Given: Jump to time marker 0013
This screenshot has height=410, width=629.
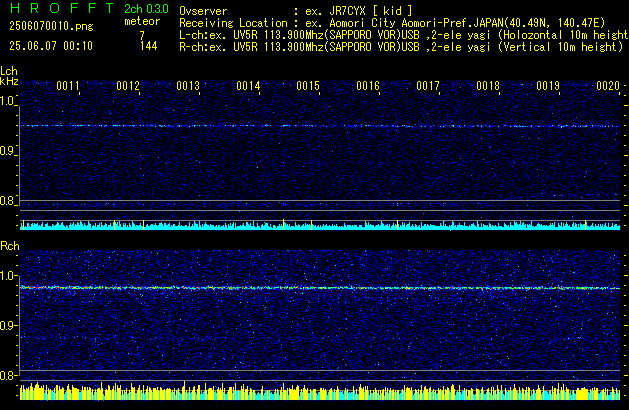Looking at the screenshot, I should (188, 86).
